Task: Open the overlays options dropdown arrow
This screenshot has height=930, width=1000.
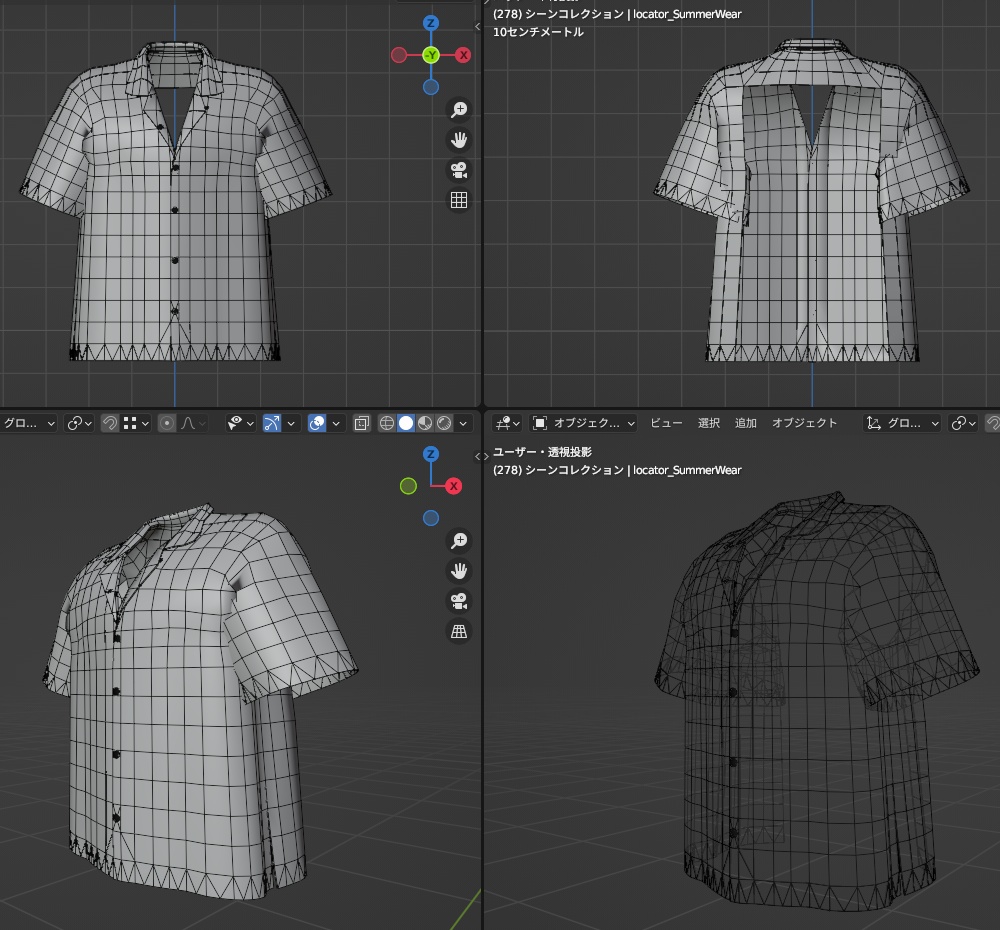Action: tap(335, 423)
